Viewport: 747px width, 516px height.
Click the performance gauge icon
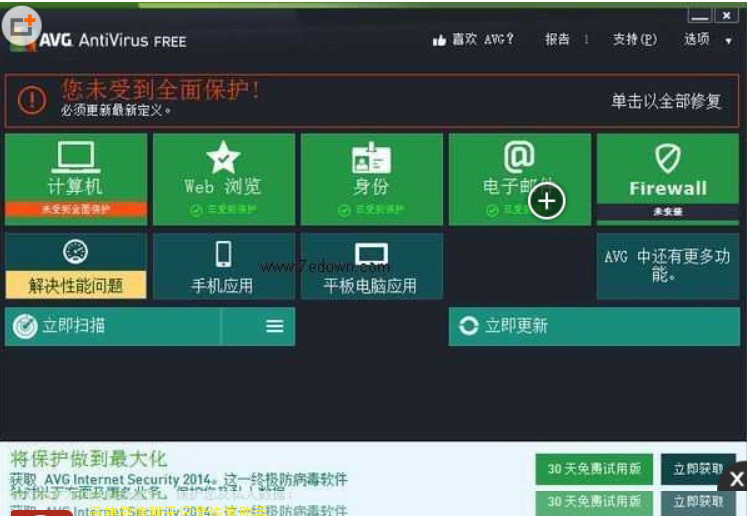click(75, 252)
